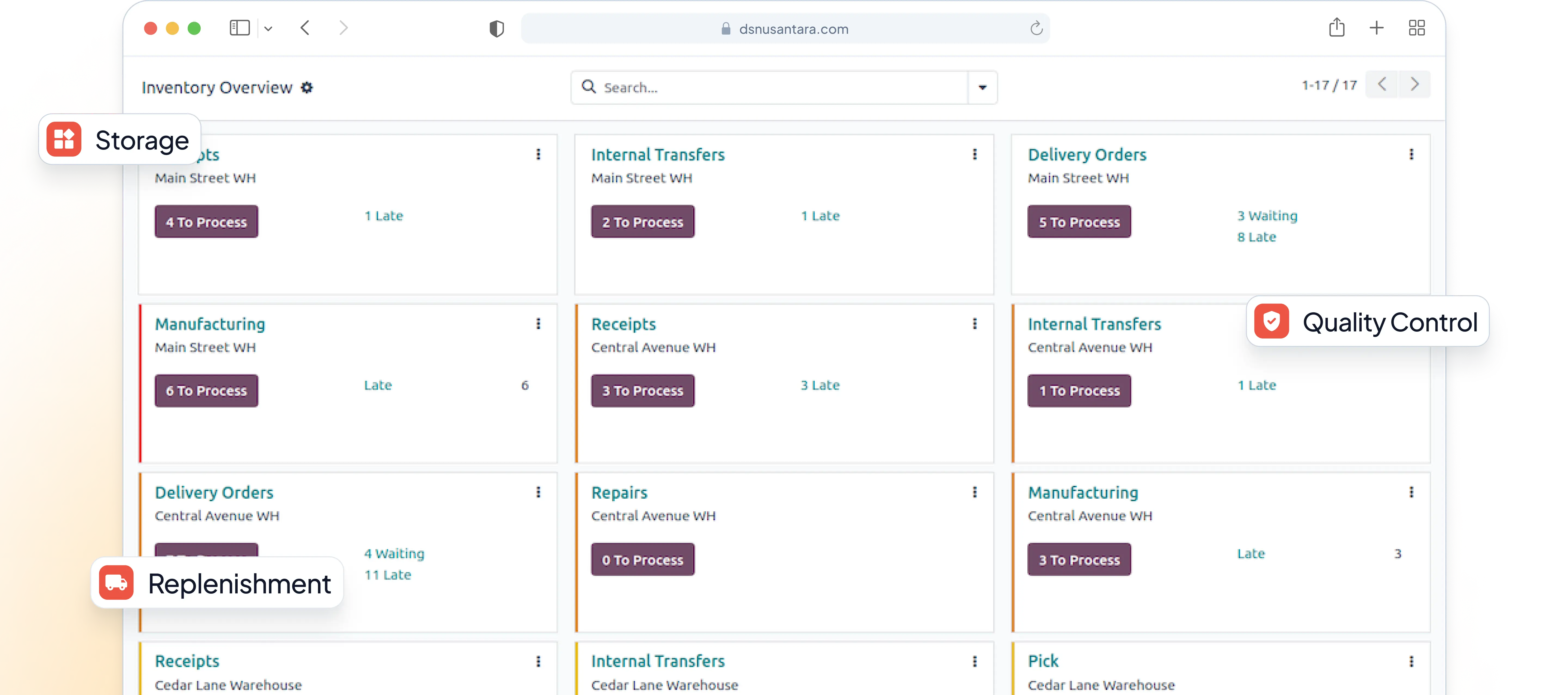Open kebab menu on Main Street Receipts card
The height and width of the screenshot is (695, 1568).
point(538,155)
